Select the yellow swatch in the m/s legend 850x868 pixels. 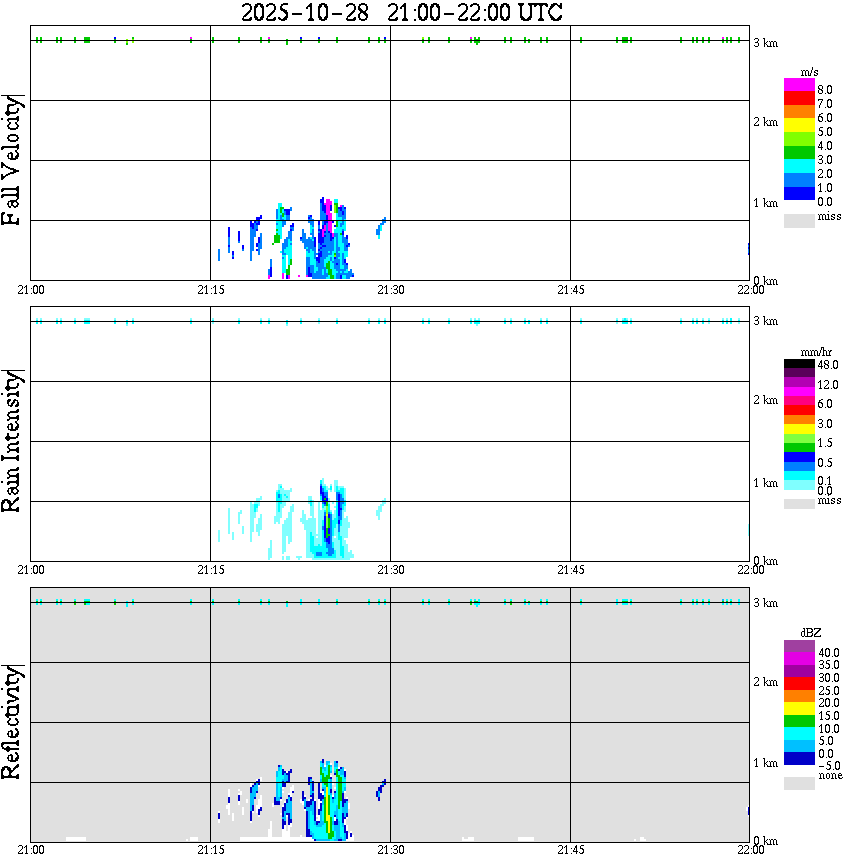point(799,125)
